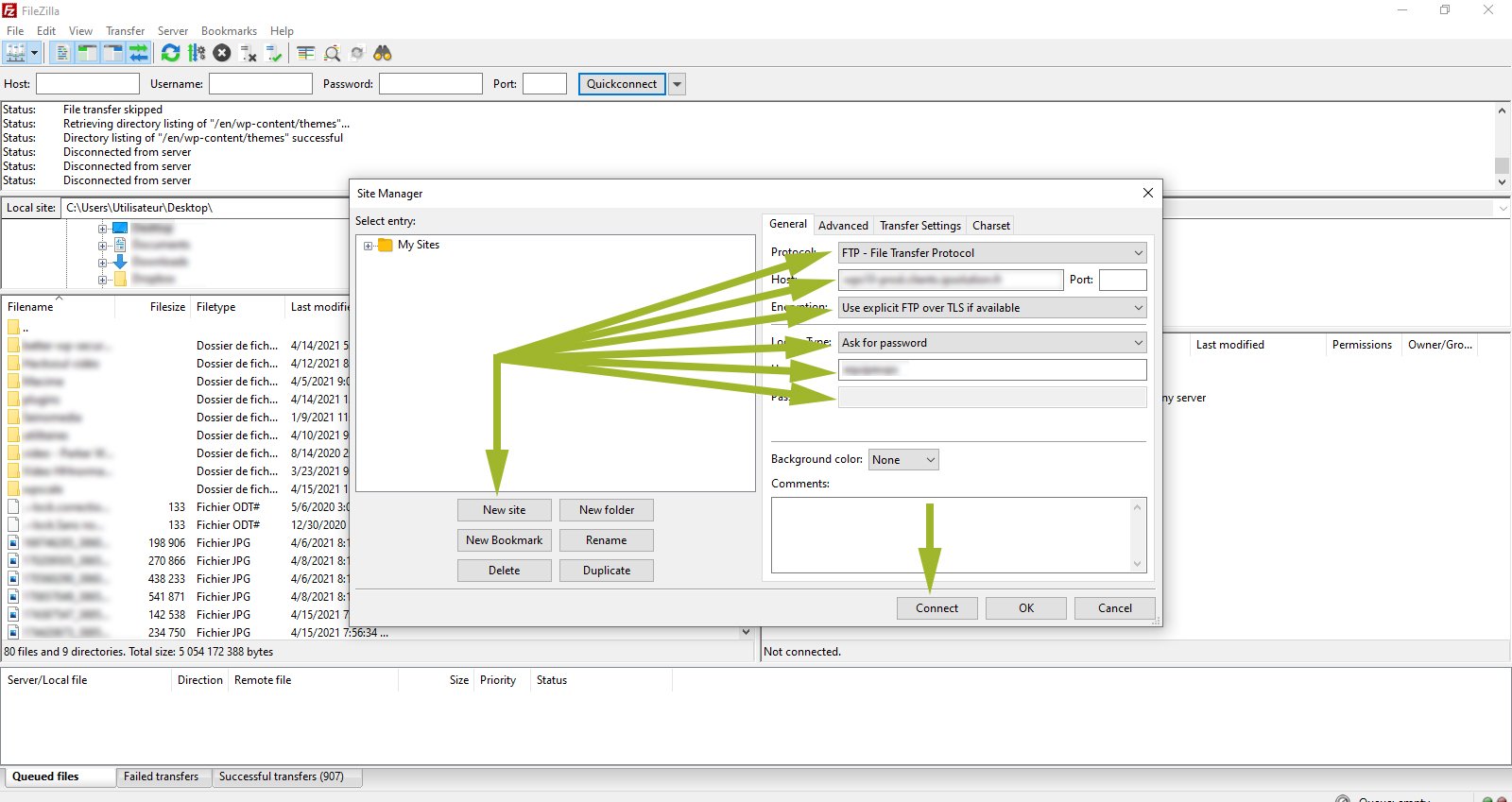Open directory listing filters icon
Viewport: 1512px width, 802px height.
point(305,53)
